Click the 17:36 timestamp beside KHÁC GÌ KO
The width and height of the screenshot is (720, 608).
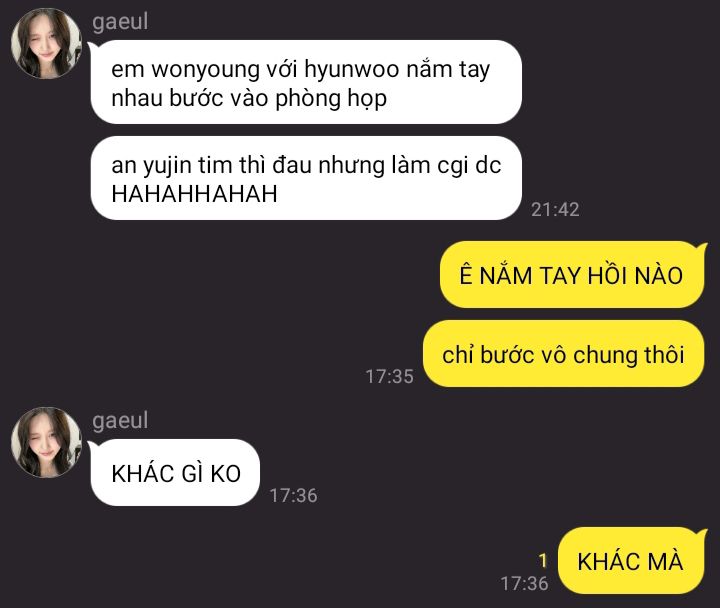(293, 495)
